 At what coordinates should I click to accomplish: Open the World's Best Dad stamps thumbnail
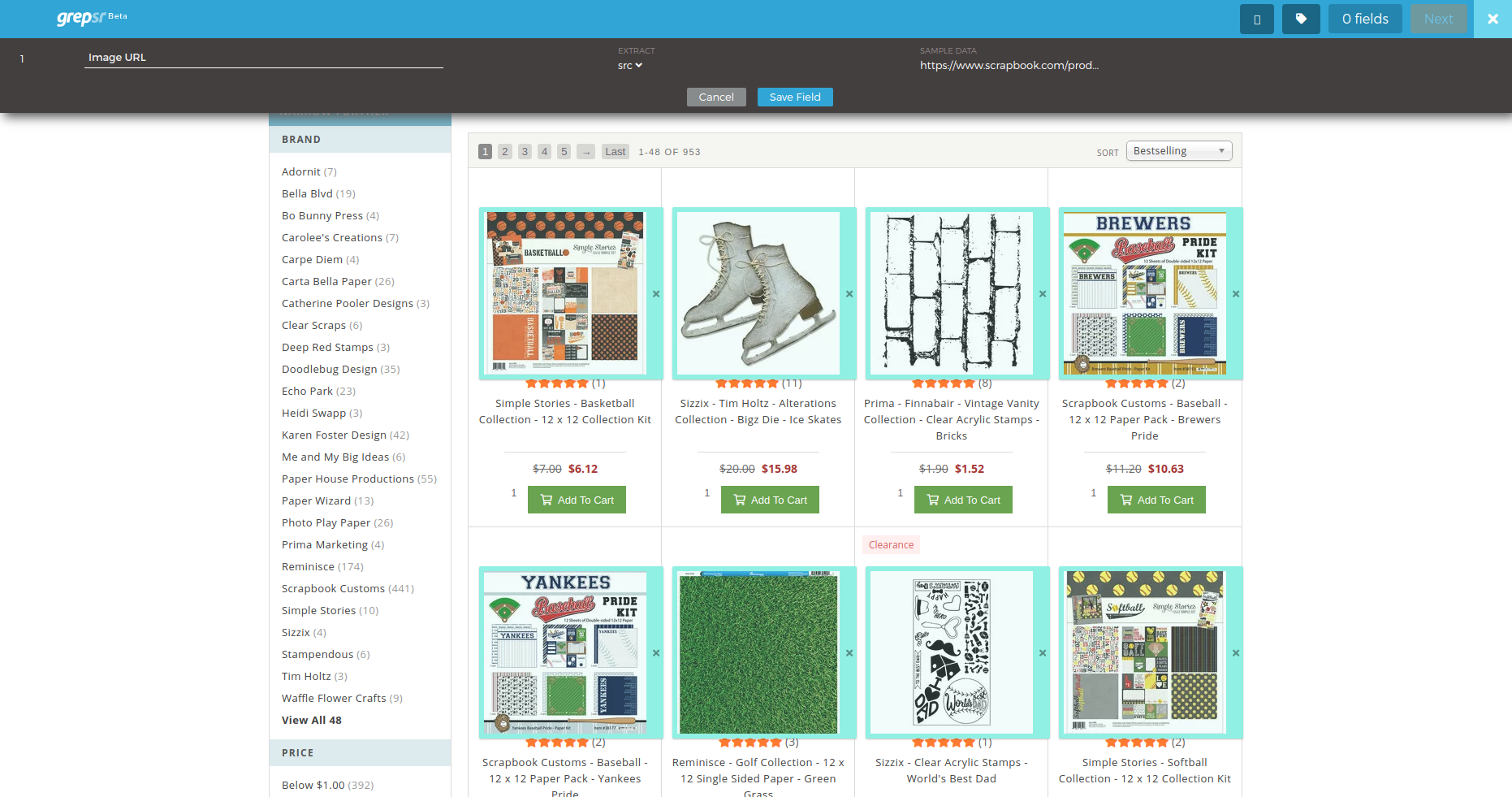(952, 652)
